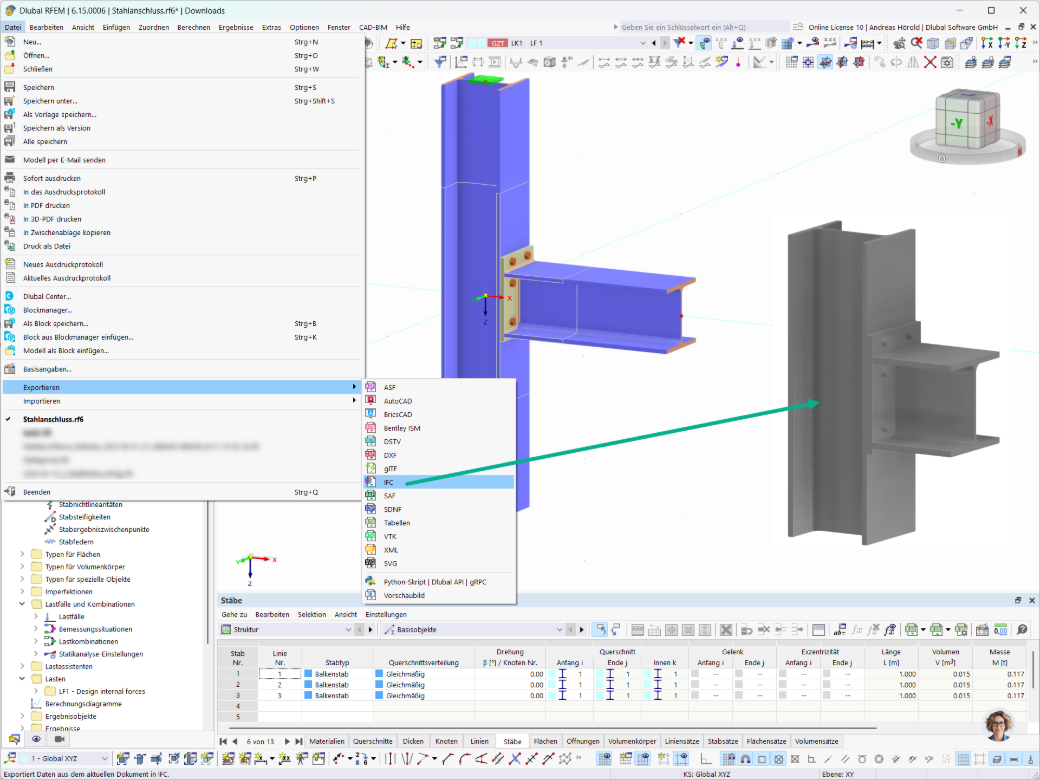The width and height of the screenshot is (1040, 780).
Task: Go to first table page arrow
Action: point(224,741)
